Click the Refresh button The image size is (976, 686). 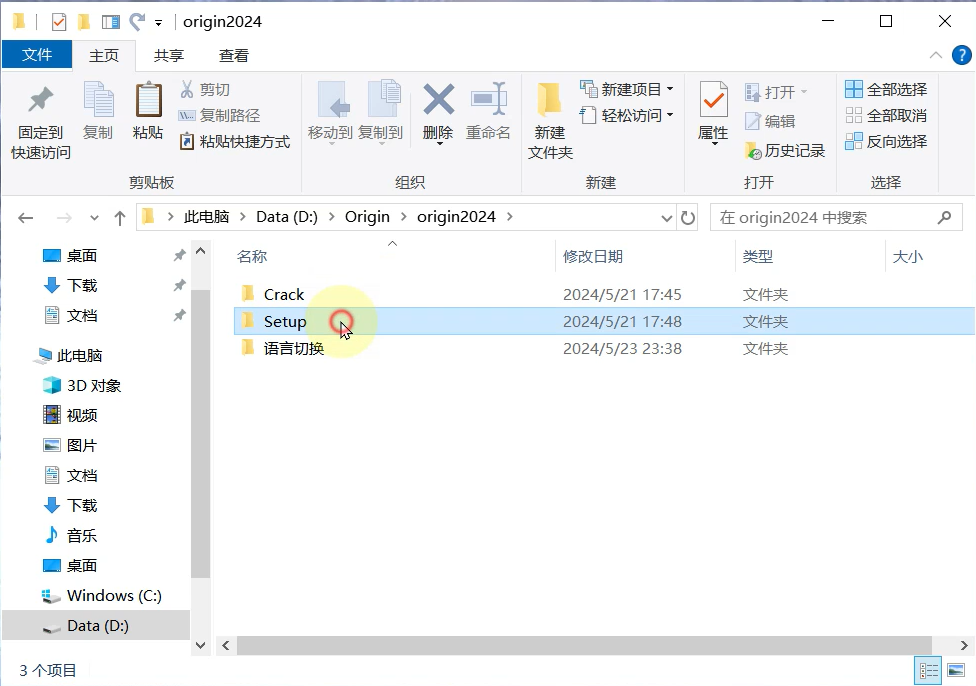(x=688, y=218)
